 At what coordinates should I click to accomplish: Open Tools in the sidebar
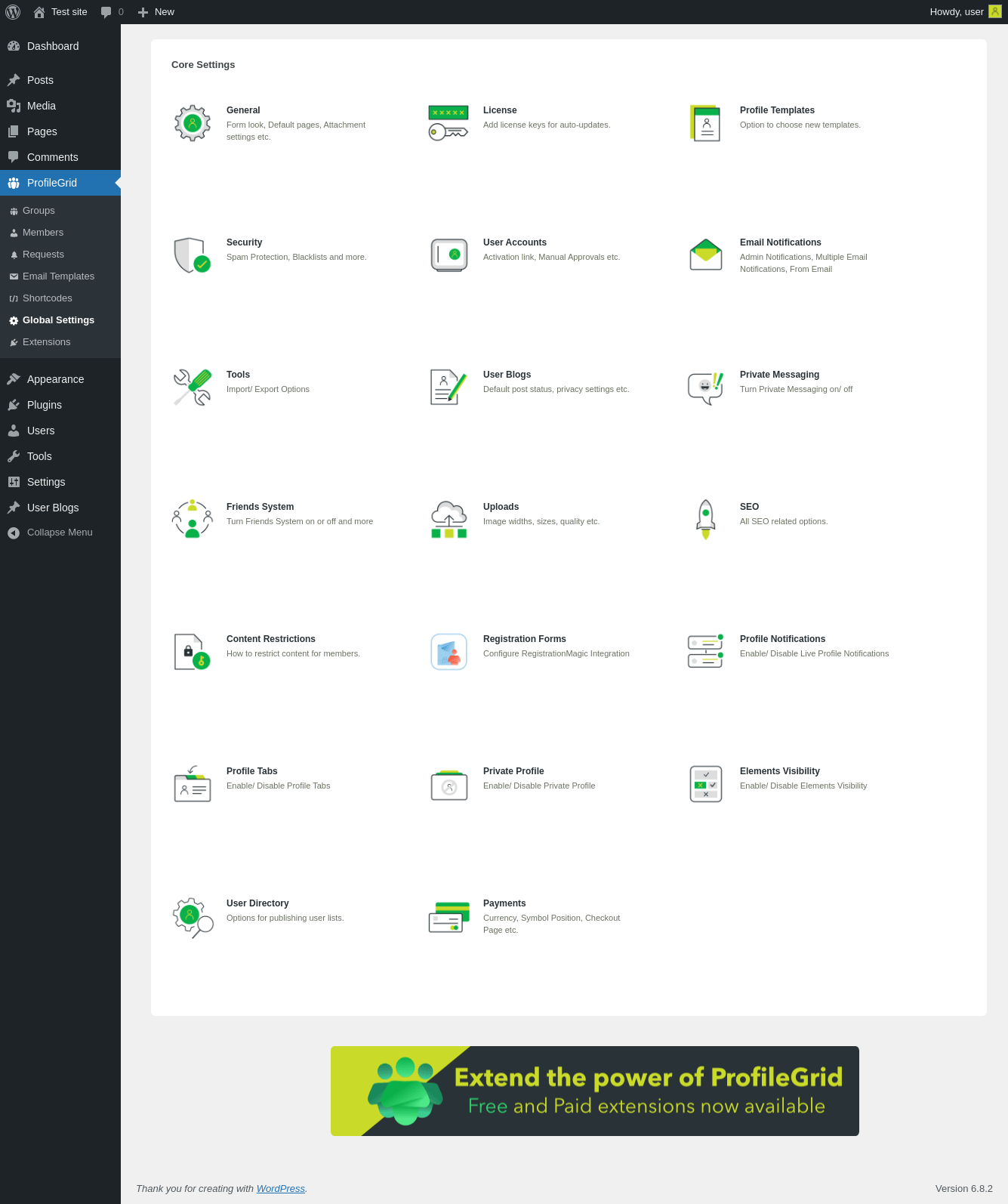[x=60, y=456]
